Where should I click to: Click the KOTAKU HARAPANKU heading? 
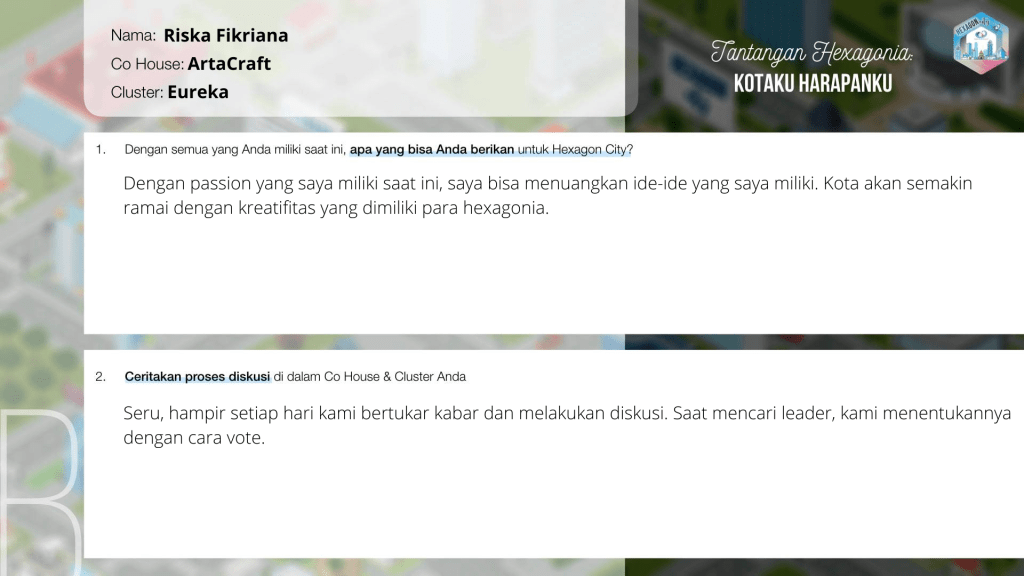[812, 84]
